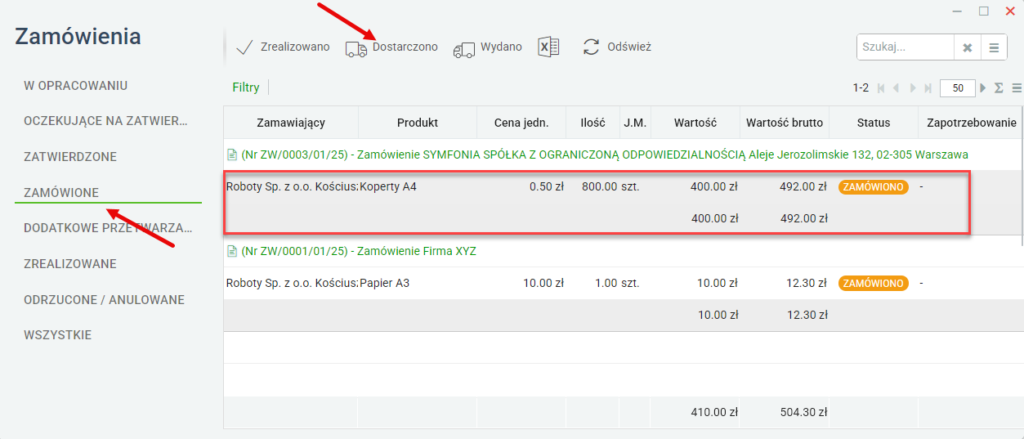Viewport: 1024px width, 439px height.
Task: Click the sigma summary icon
Action: (999, 88)
